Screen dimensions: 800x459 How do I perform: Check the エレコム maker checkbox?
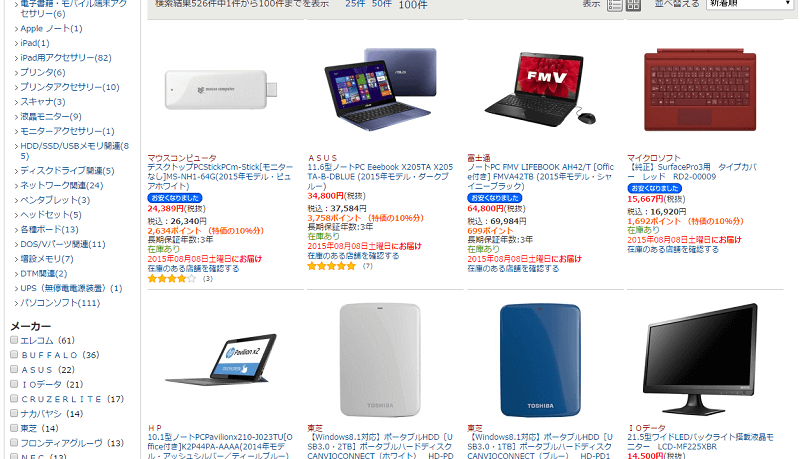pos(14,340)
